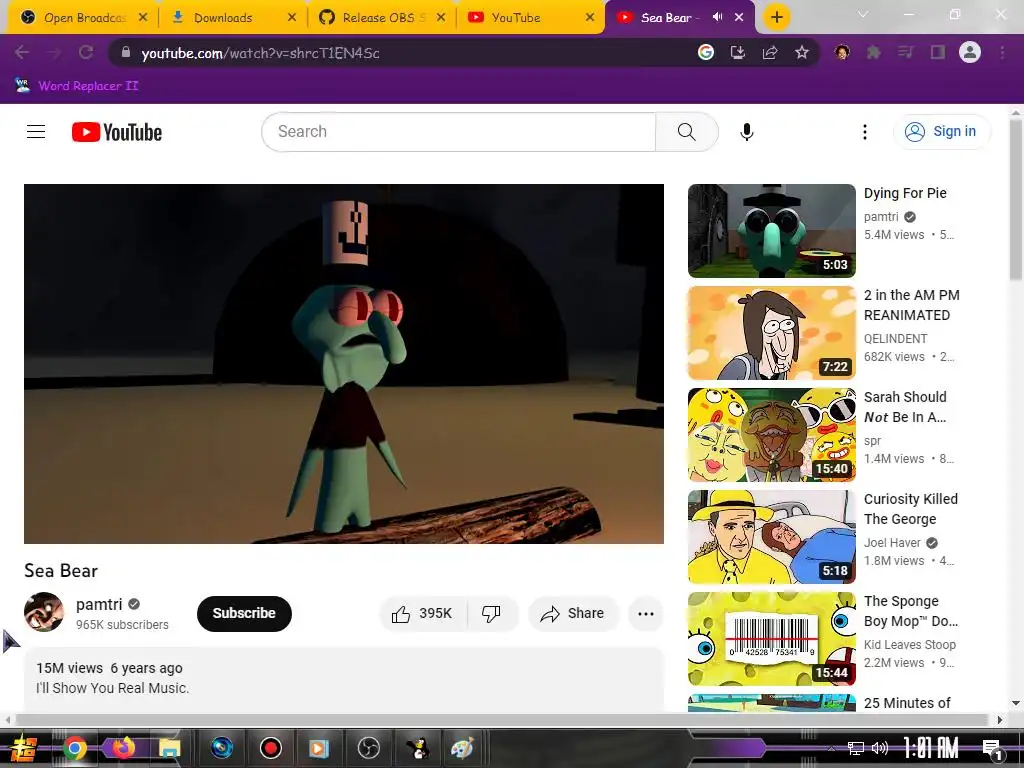Open Firefox from taskbar

coord(122,748)
